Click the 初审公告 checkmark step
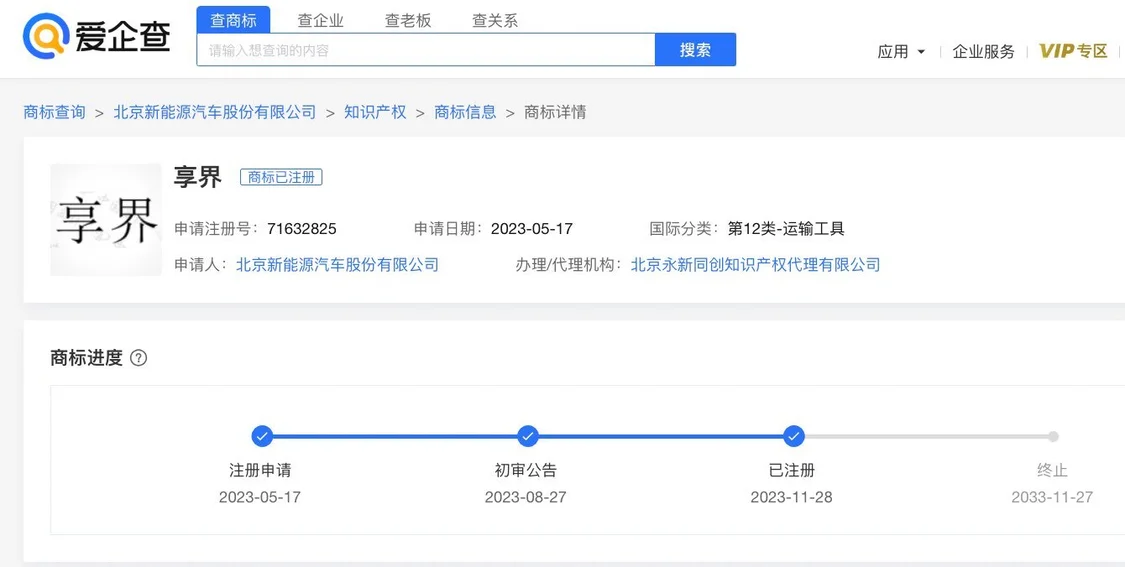The image size is (1125, 567). pos(527,436)
